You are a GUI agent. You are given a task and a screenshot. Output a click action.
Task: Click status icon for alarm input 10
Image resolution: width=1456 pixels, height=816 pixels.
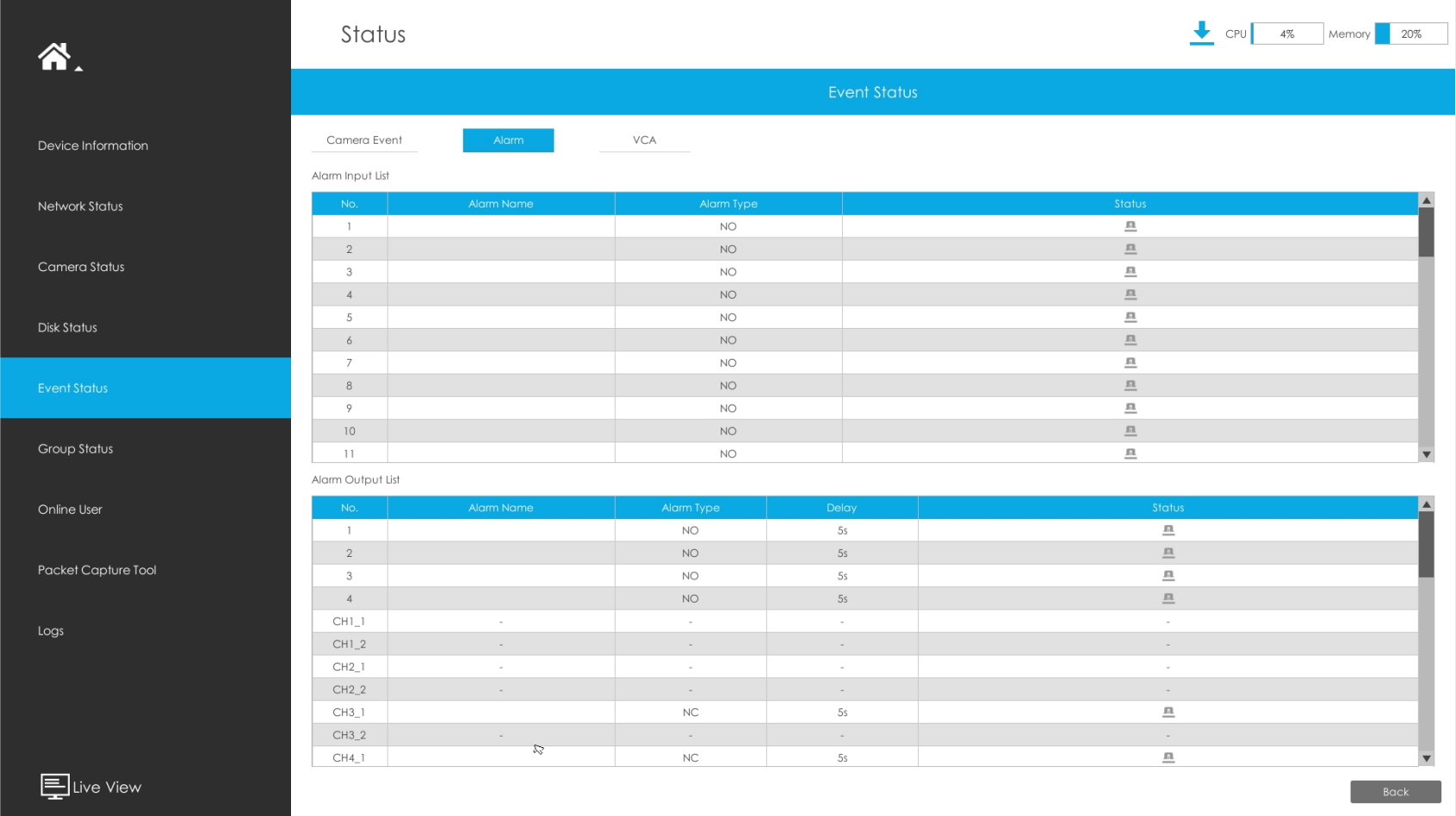coord(1131,431)
